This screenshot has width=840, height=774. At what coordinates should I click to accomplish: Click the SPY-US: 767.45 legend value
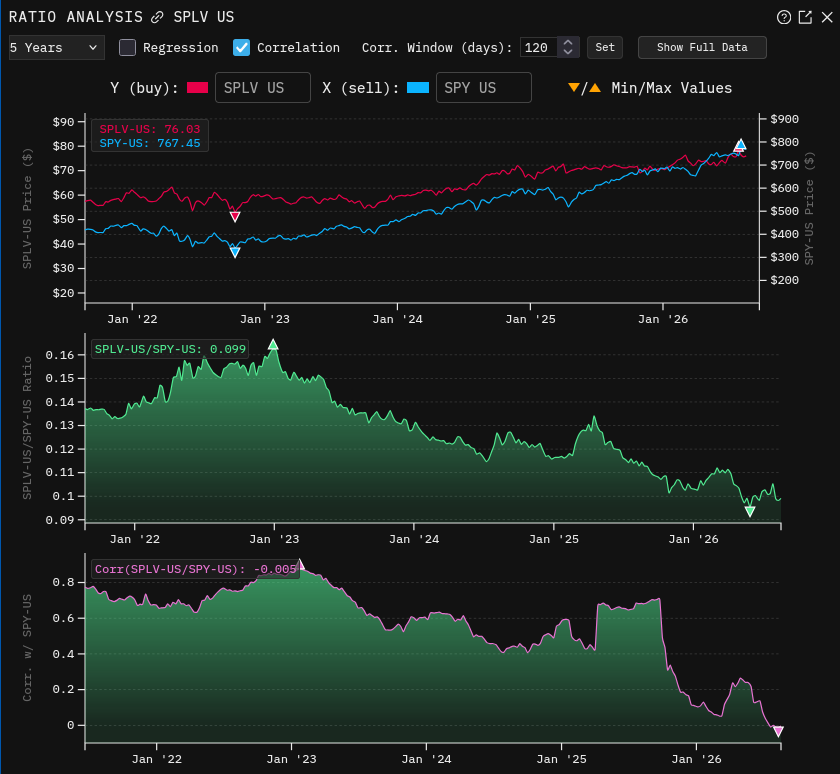click(x=149, y=143)
